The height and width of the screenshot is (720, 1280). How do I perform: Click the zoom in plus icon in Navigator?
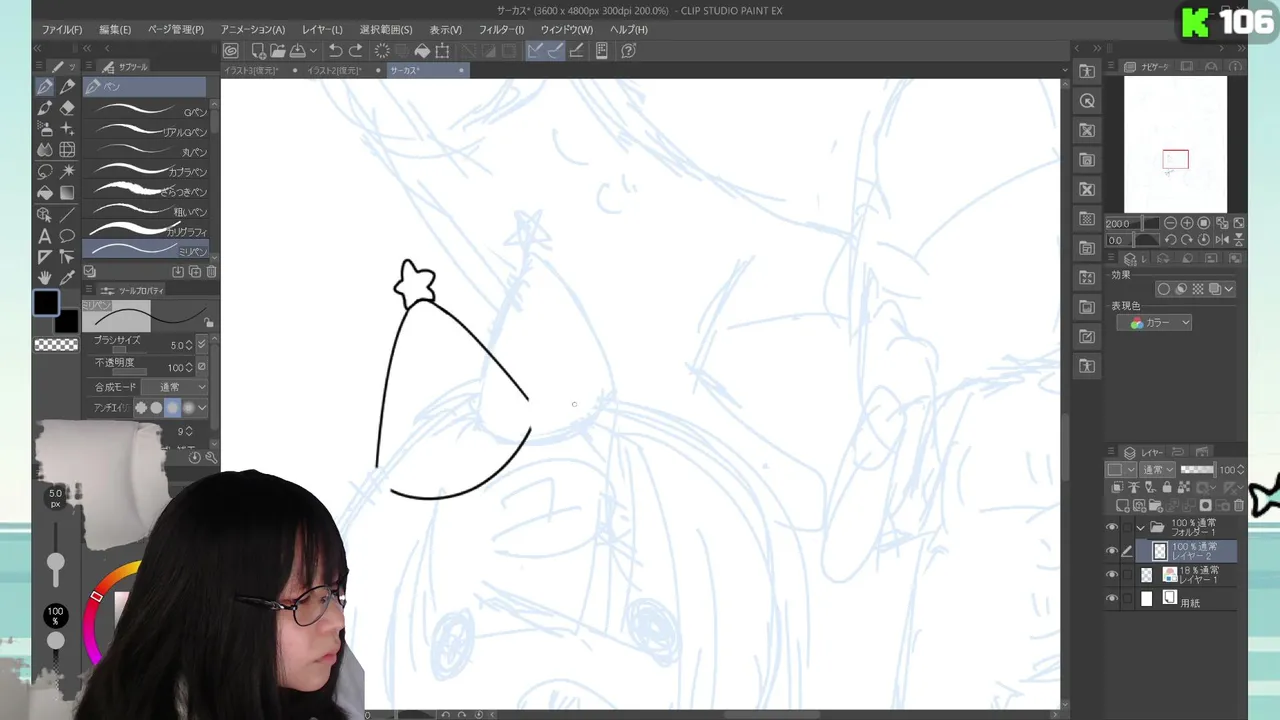coord(1187,223)
